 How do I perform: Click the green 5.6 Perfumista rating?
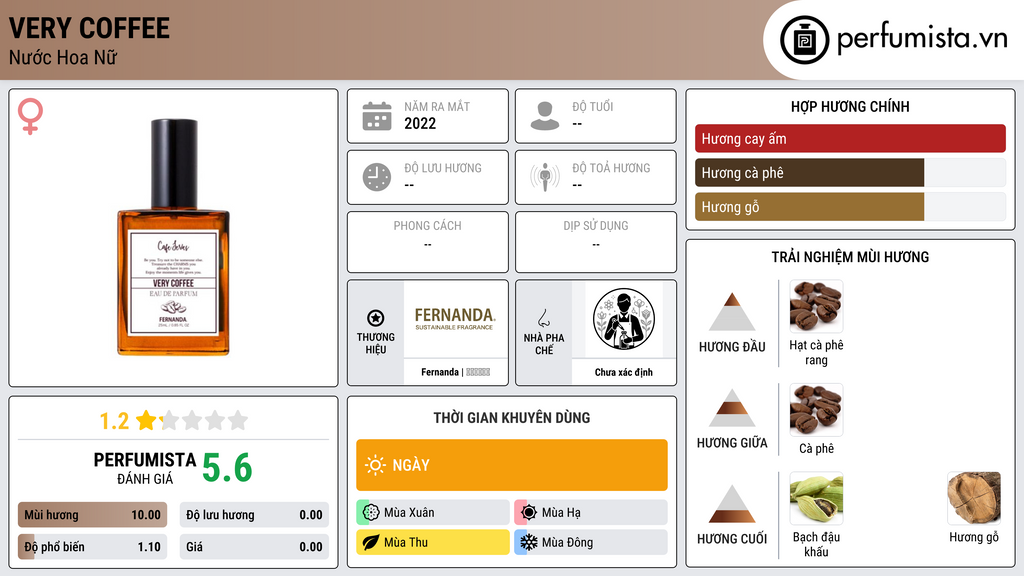pyautogui.click(x=227, y=468)
